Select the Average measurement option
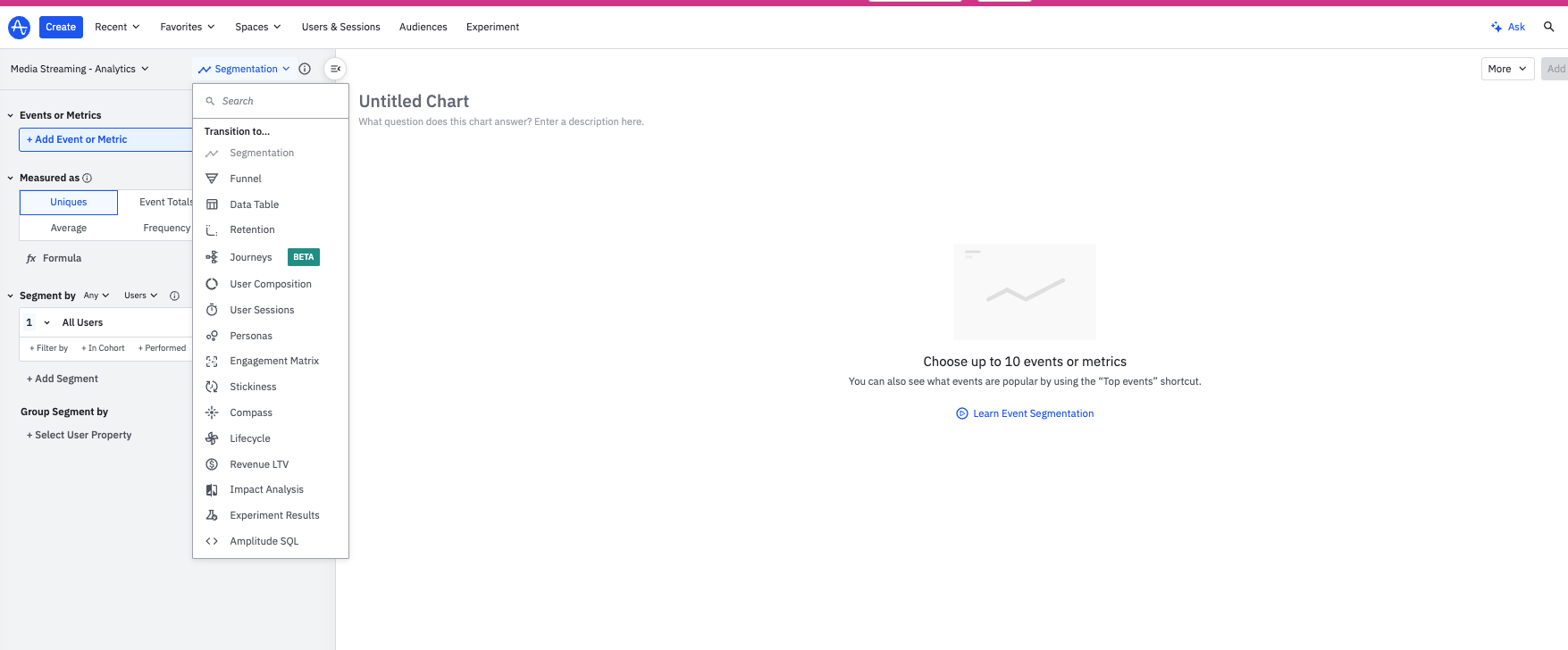Viewport: 1568px width, 650px height. click(69, 228)
